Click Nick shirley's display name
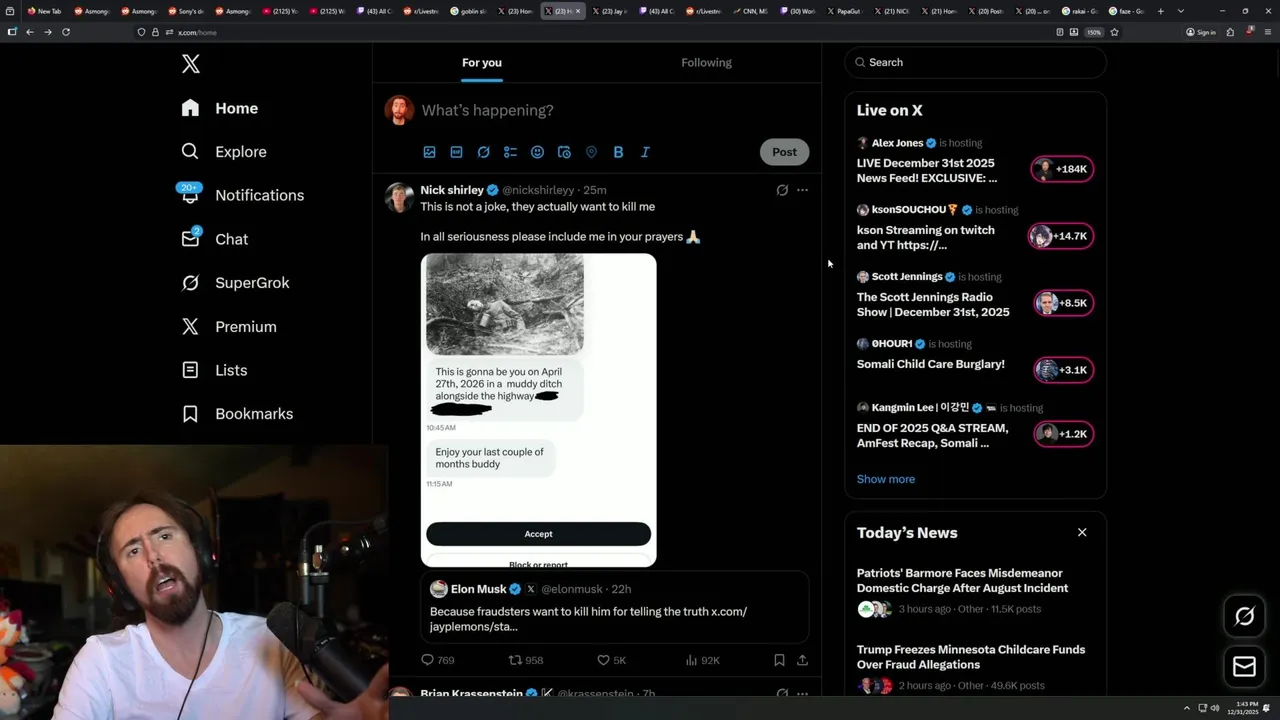The width and height of the screenshot is (1280, 720). click(x=452, y=190)
